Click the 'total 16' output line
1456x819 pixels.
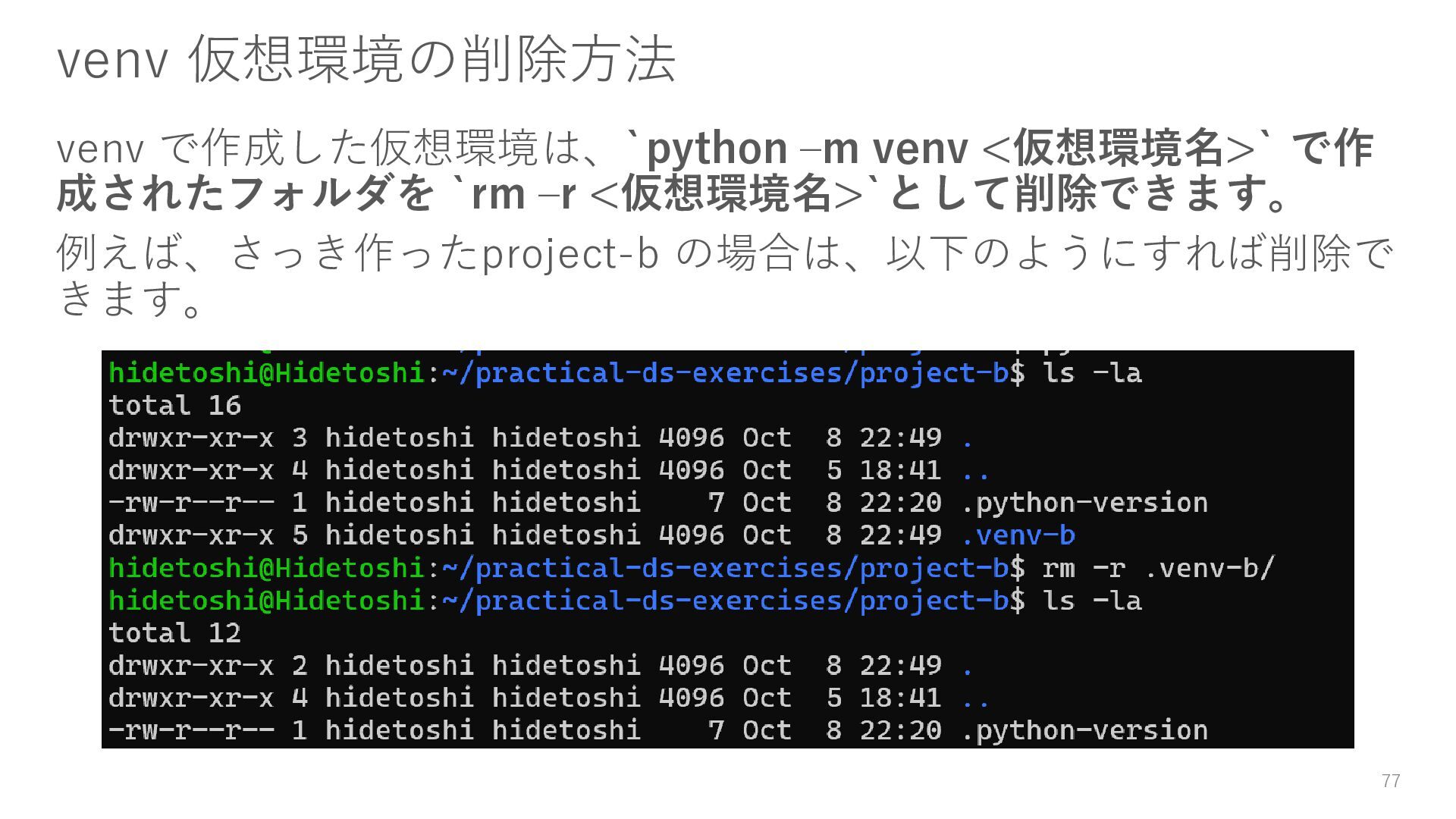(174, 406)
